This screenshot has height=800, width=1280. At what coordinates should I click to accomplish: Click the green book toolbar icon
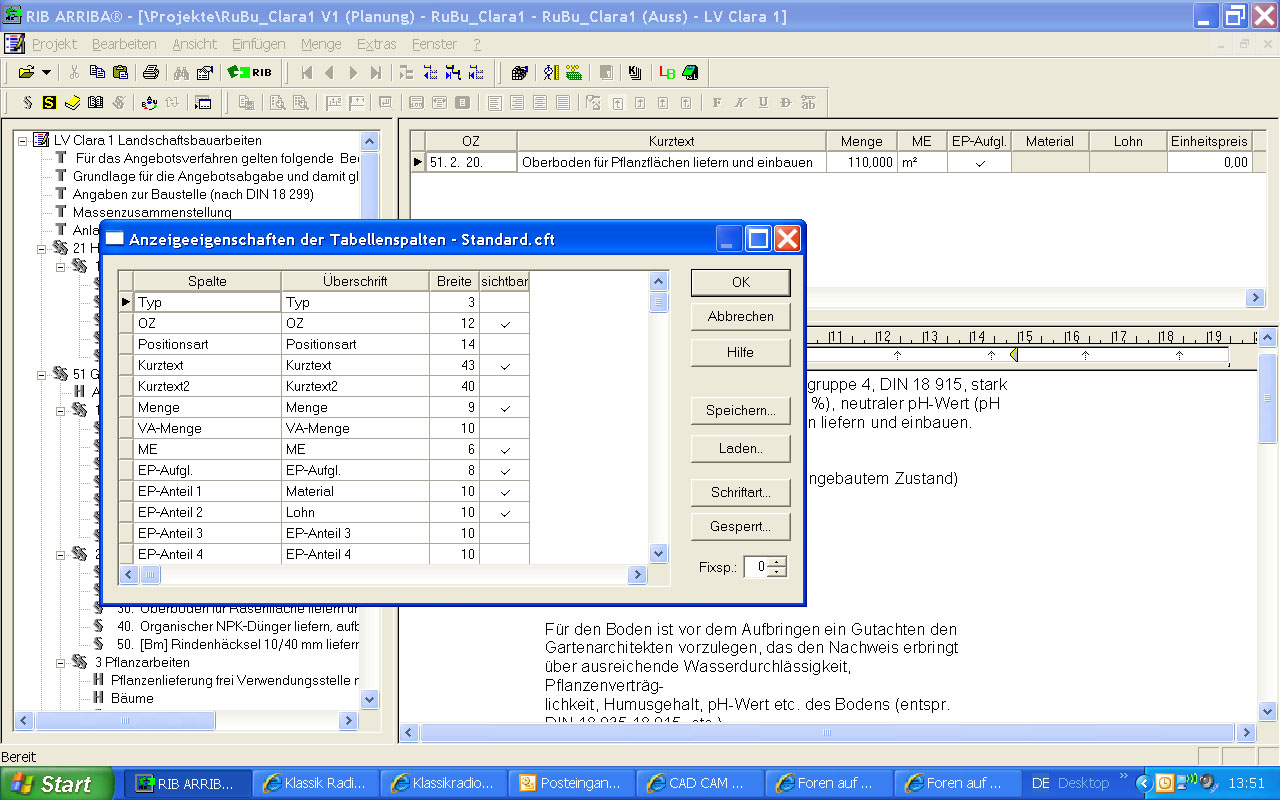point(689,72)
